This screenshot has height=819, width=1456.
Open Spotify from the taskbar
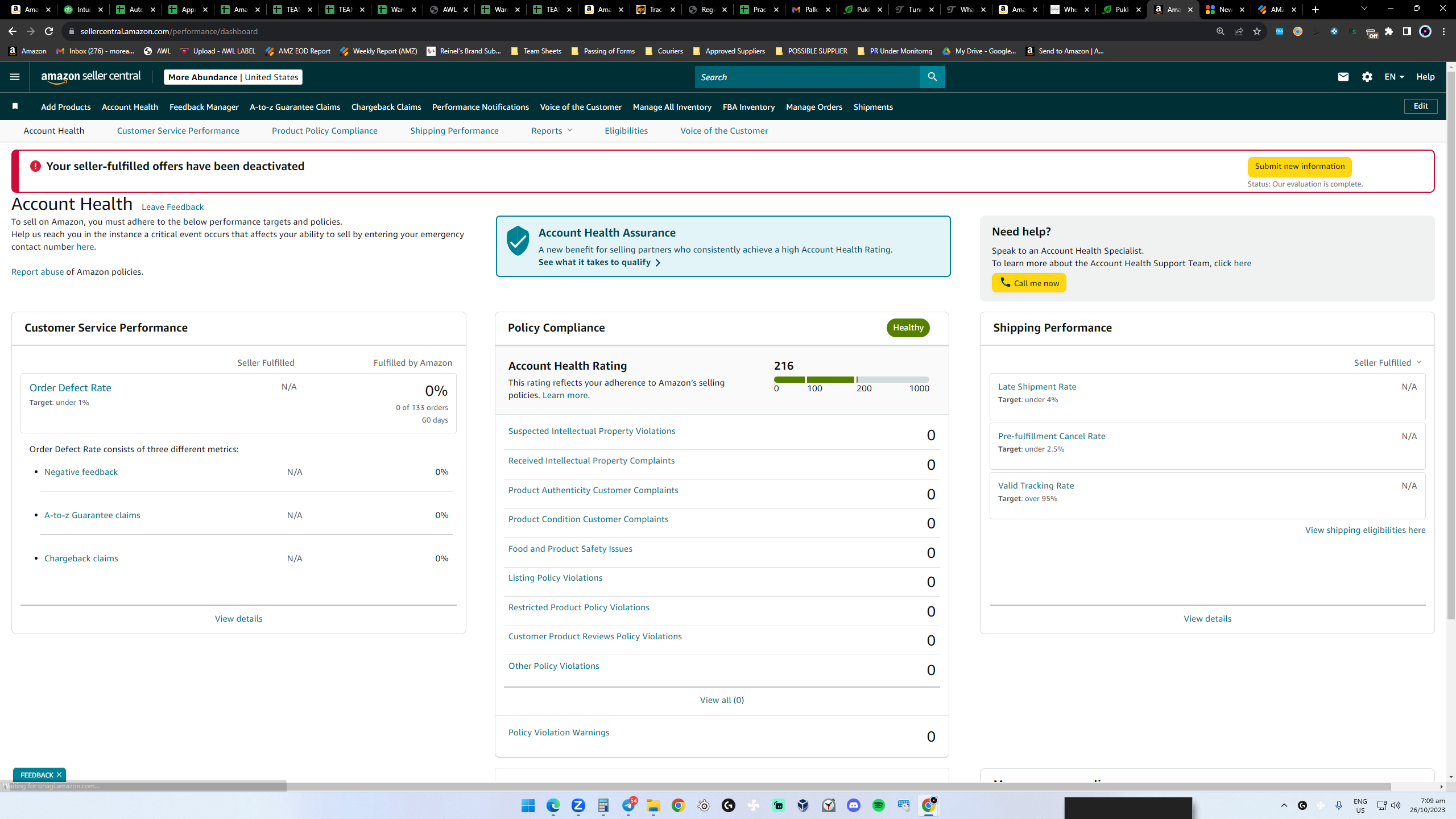pos(879,805)
